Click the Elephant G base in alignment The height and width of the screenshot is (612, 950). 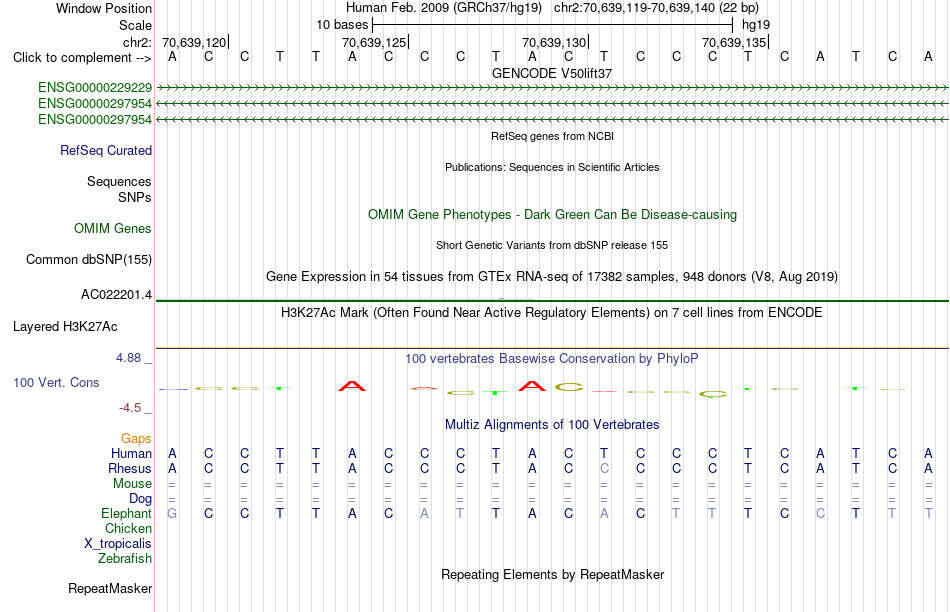tap(172, 513)
